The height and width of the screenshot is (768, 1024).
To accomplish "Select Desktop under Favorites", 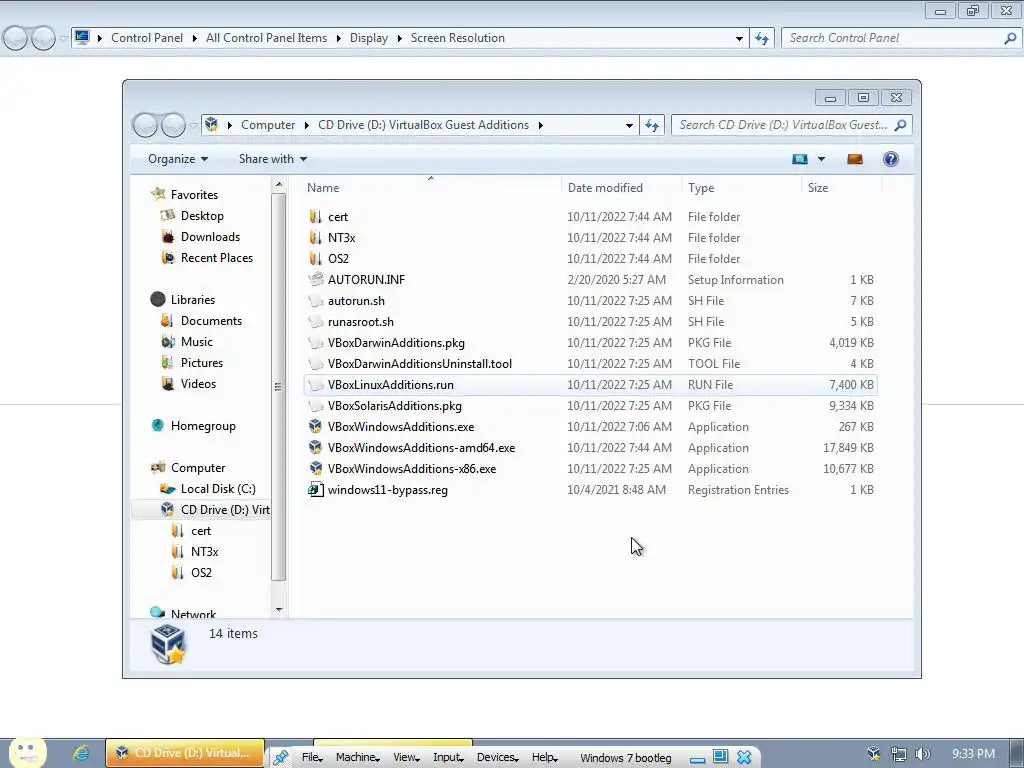I will [202, 216].
